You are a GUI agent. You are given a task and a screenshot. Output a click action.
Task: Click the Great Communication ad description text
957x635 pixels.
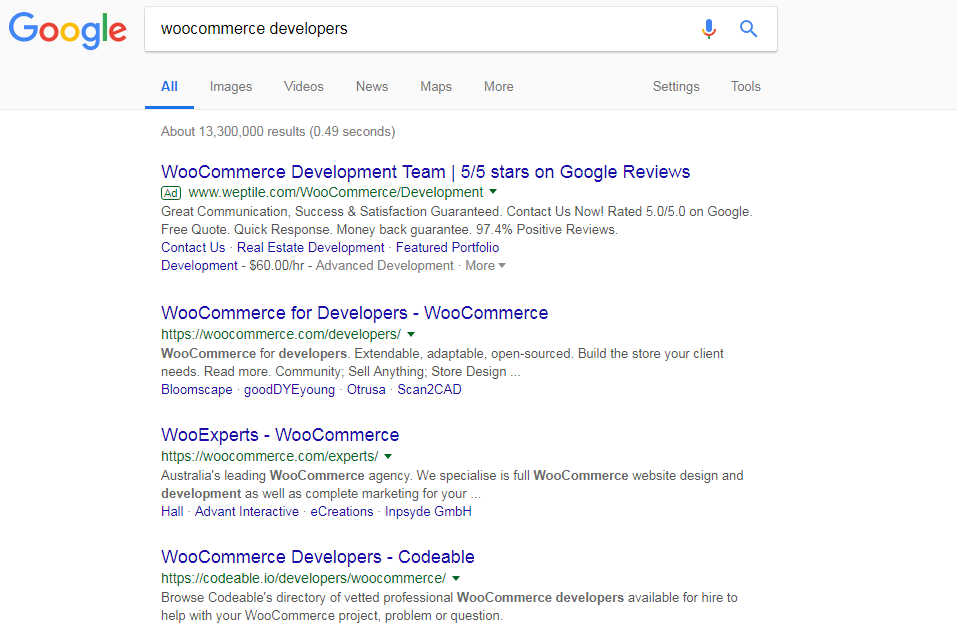(x=457, y=220)
